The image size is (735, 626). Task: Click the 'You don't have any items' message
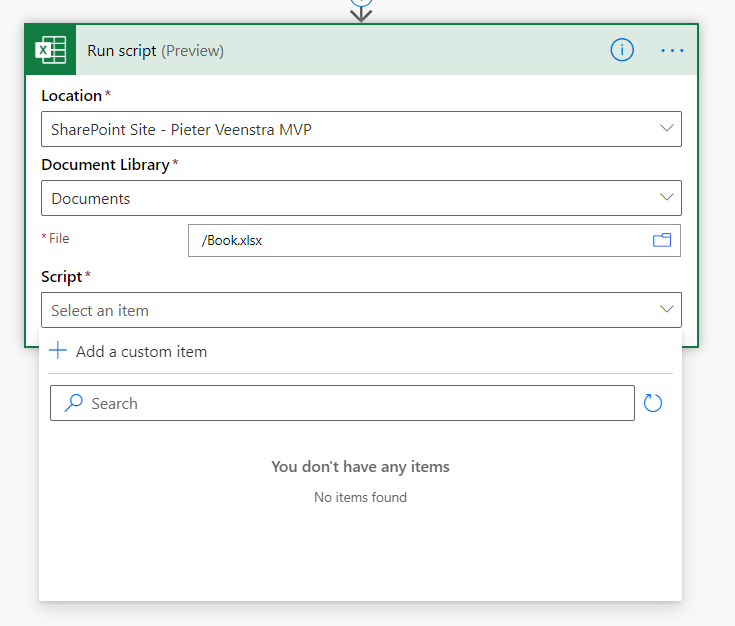[360, 467]
